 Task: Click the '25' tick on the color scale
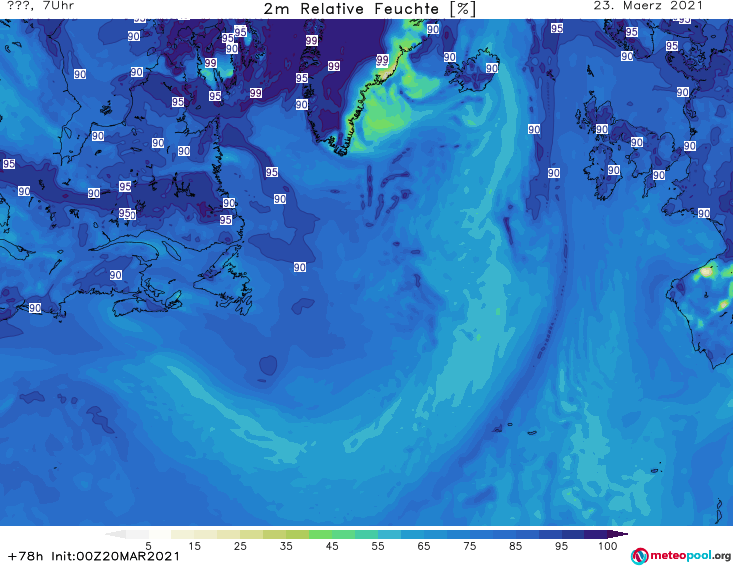tap(240, 546)
